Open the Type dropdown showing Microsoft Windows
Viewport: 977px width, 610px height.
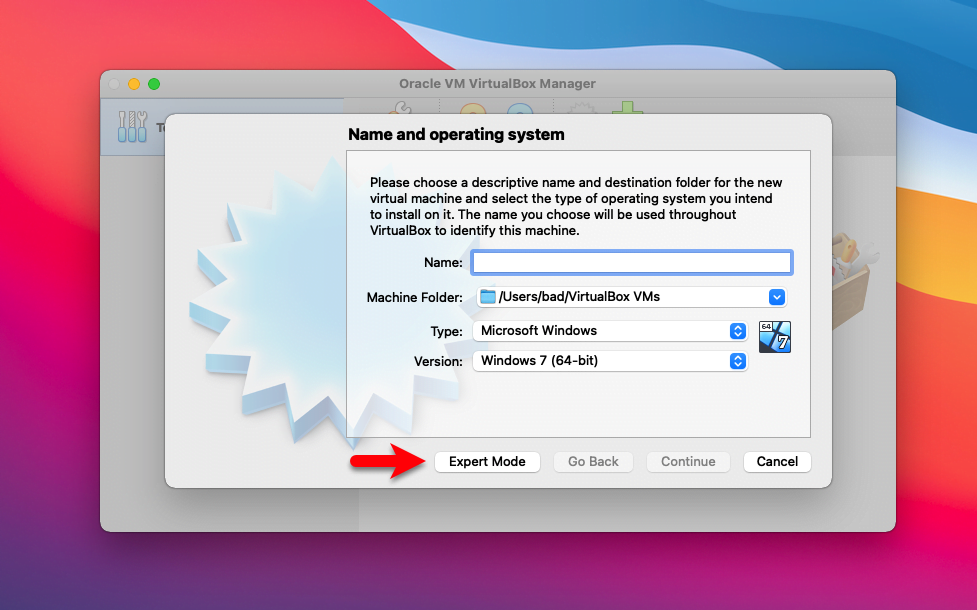[x=610, y=331]
